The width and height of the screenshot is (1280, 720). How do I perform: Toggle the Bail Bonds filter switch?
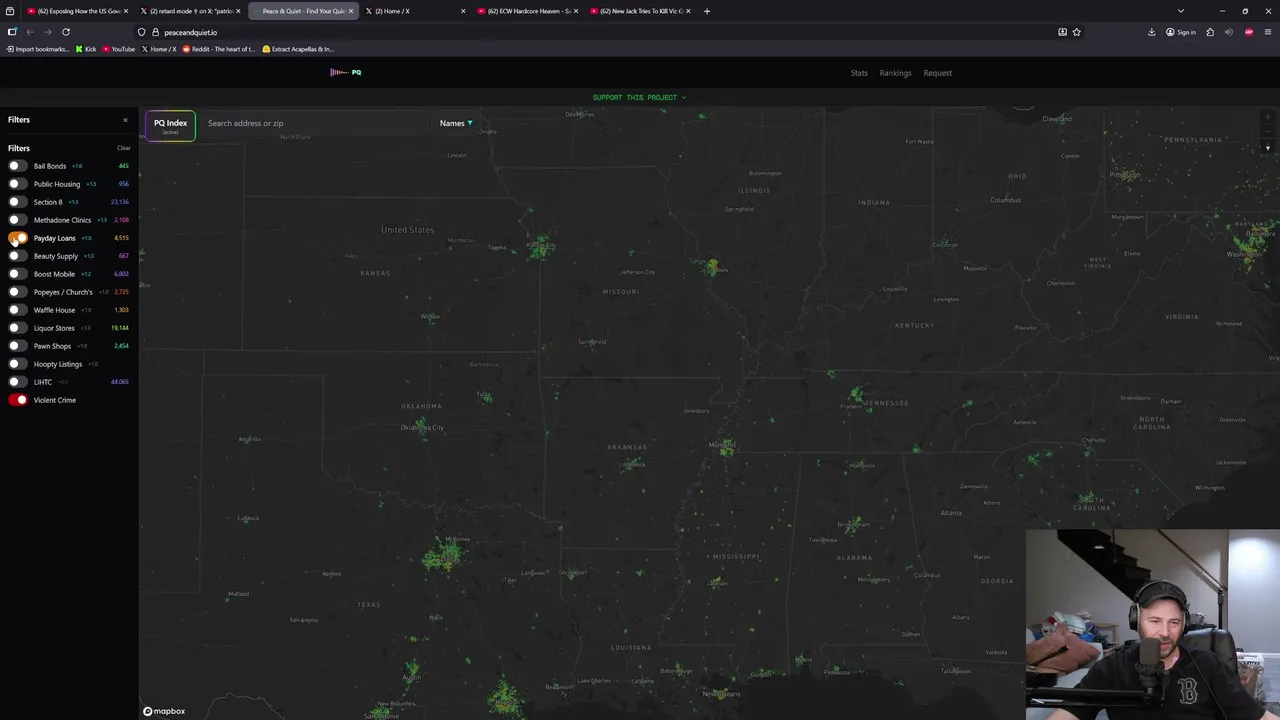(17, 166)
